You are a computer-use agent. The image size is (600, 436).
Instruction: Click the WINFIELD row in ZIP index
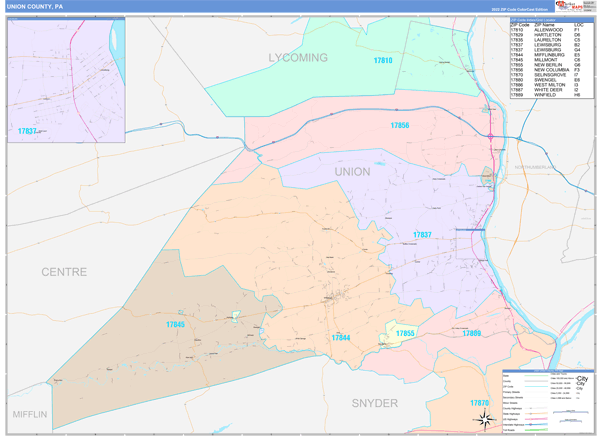coord(551,95)
